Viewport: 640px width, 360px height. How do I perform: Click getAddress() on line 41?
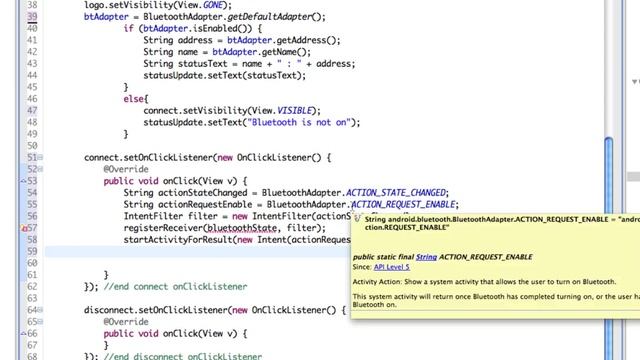[x=306, y=40]
